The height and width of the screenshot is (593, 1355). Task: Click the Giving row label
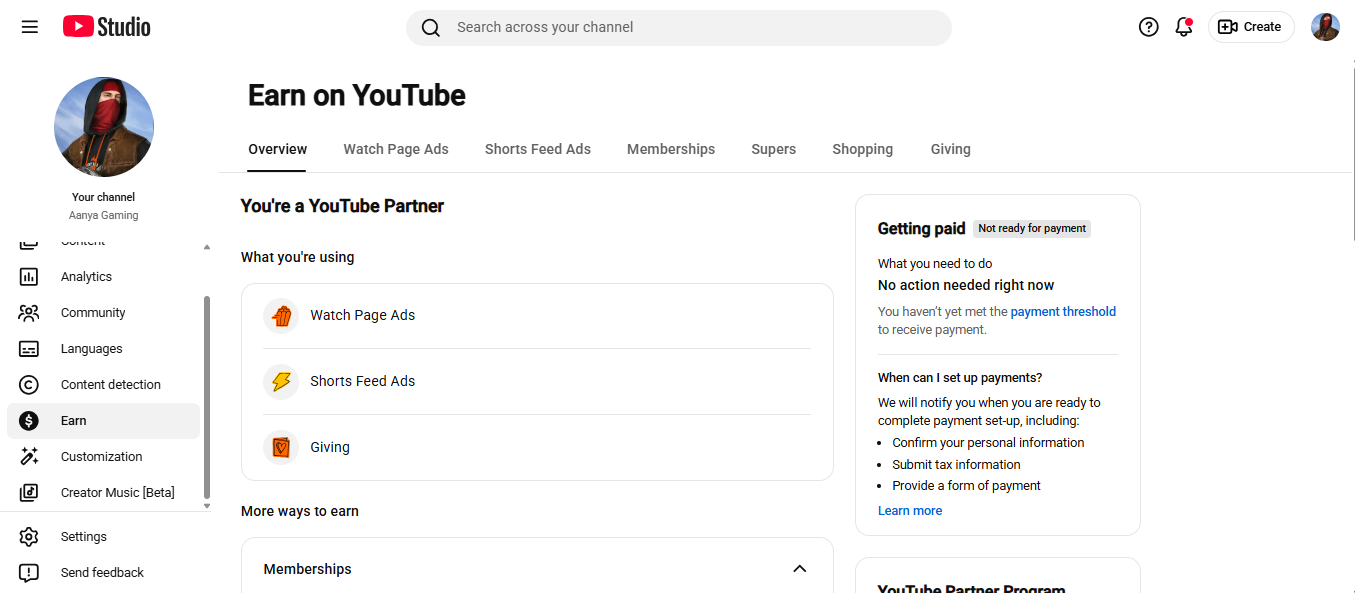coord(330,447)
